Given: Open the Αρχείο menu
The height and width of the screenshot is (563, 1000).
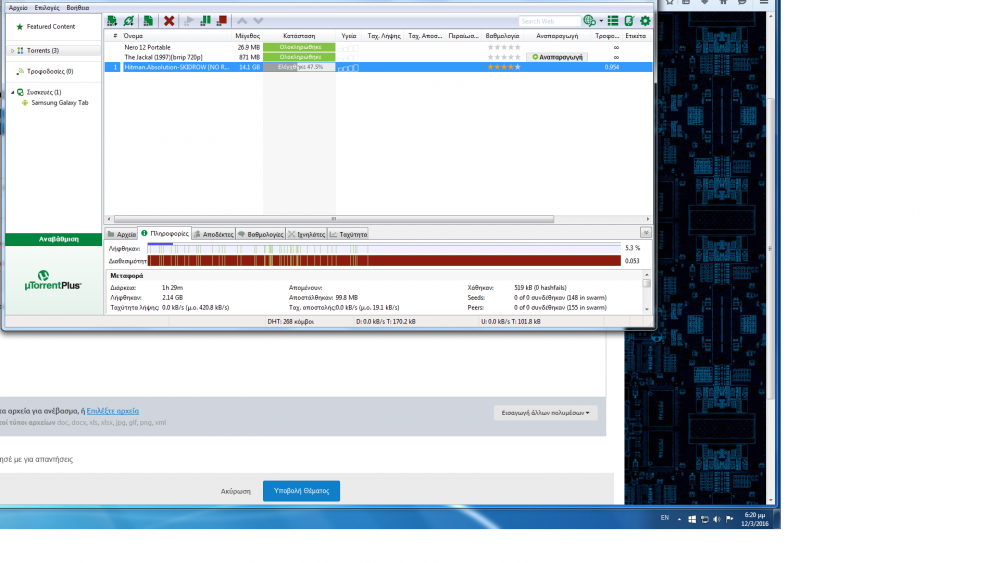Looking at the screenshot, I should pos(18,8).
